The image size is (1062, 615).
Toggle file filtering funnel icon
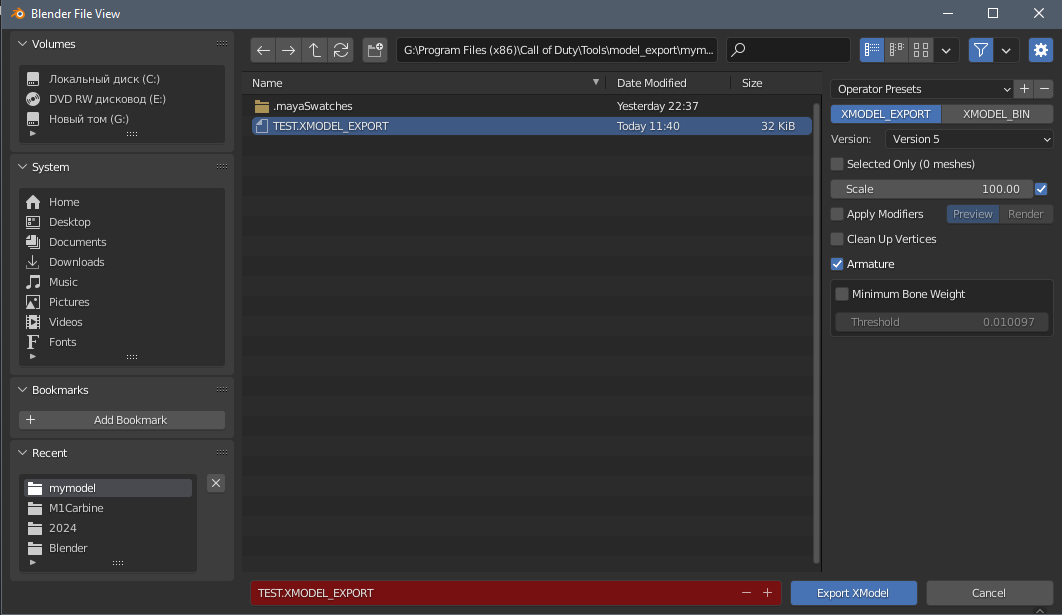coord(980,50)
